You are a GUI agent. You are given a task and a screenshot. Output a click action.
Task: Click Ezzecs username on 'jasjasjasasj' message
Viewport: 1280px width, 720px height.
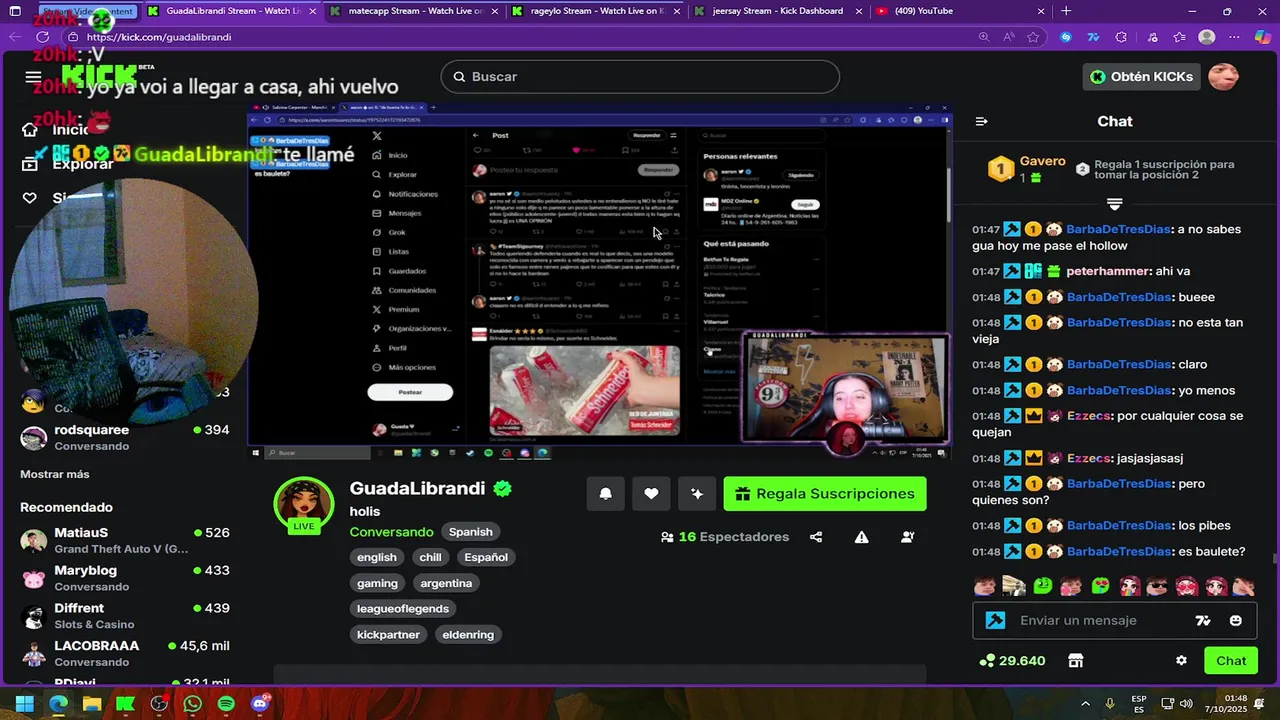pyautogui.click(x=1089, y=458)
